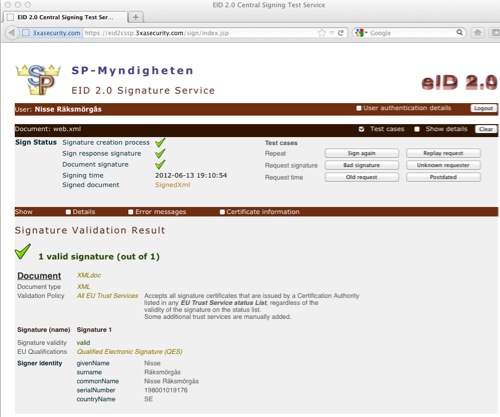This screenshot has width=500, height=417.
Task: Check the Error messages checkbox
Action: [x=131, y=212]
